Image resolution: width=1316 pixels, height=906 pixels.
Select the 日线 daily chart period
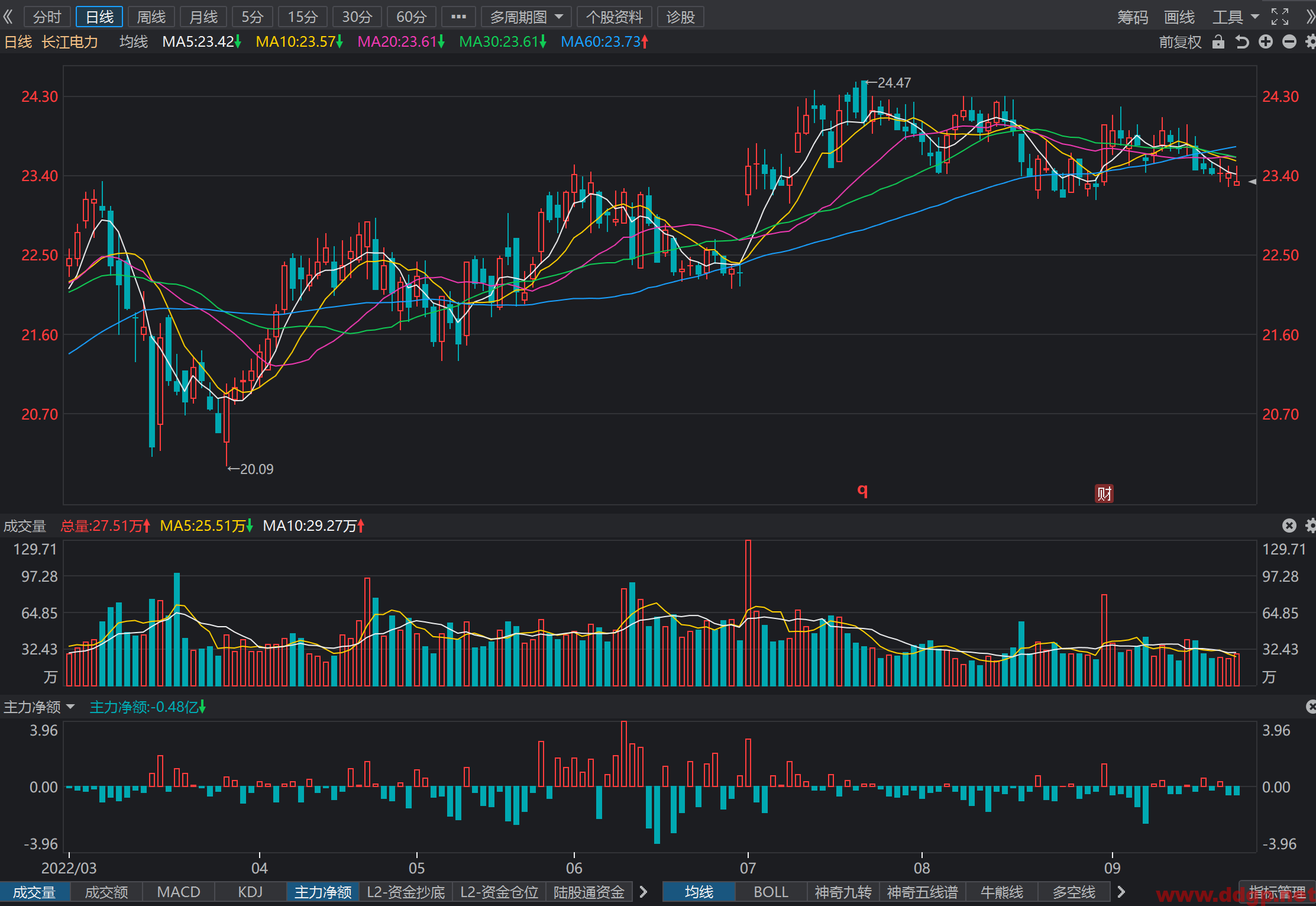point(99,17)
